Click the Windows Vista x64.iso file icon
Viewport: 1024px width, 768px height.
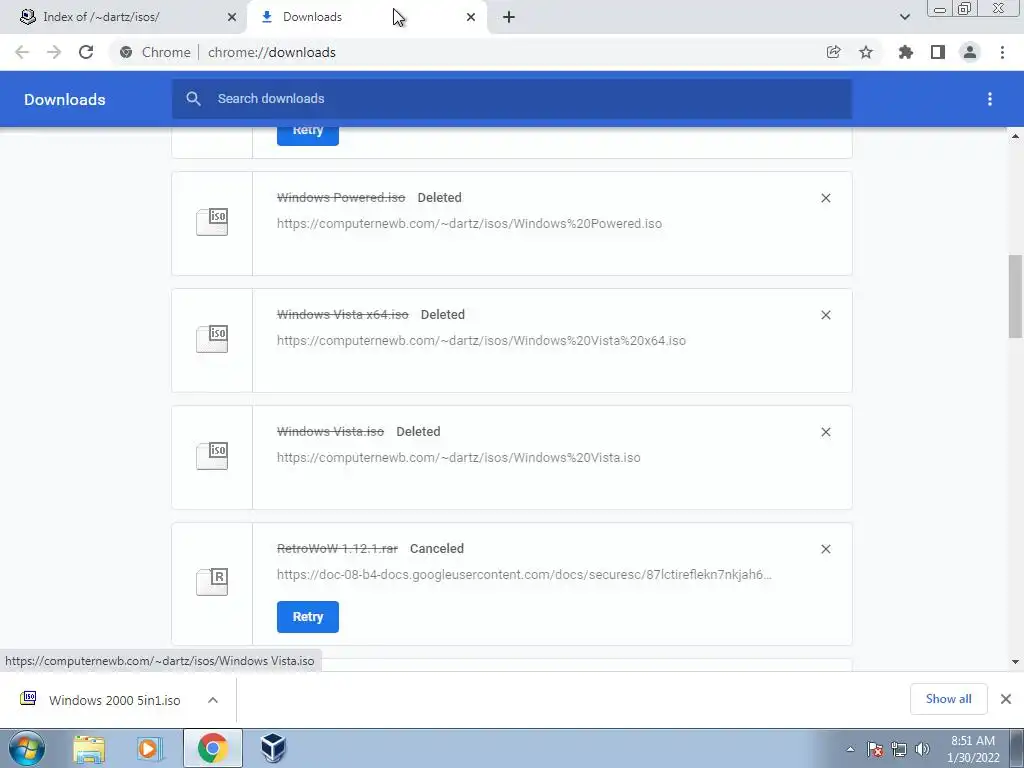click(212, 339)
